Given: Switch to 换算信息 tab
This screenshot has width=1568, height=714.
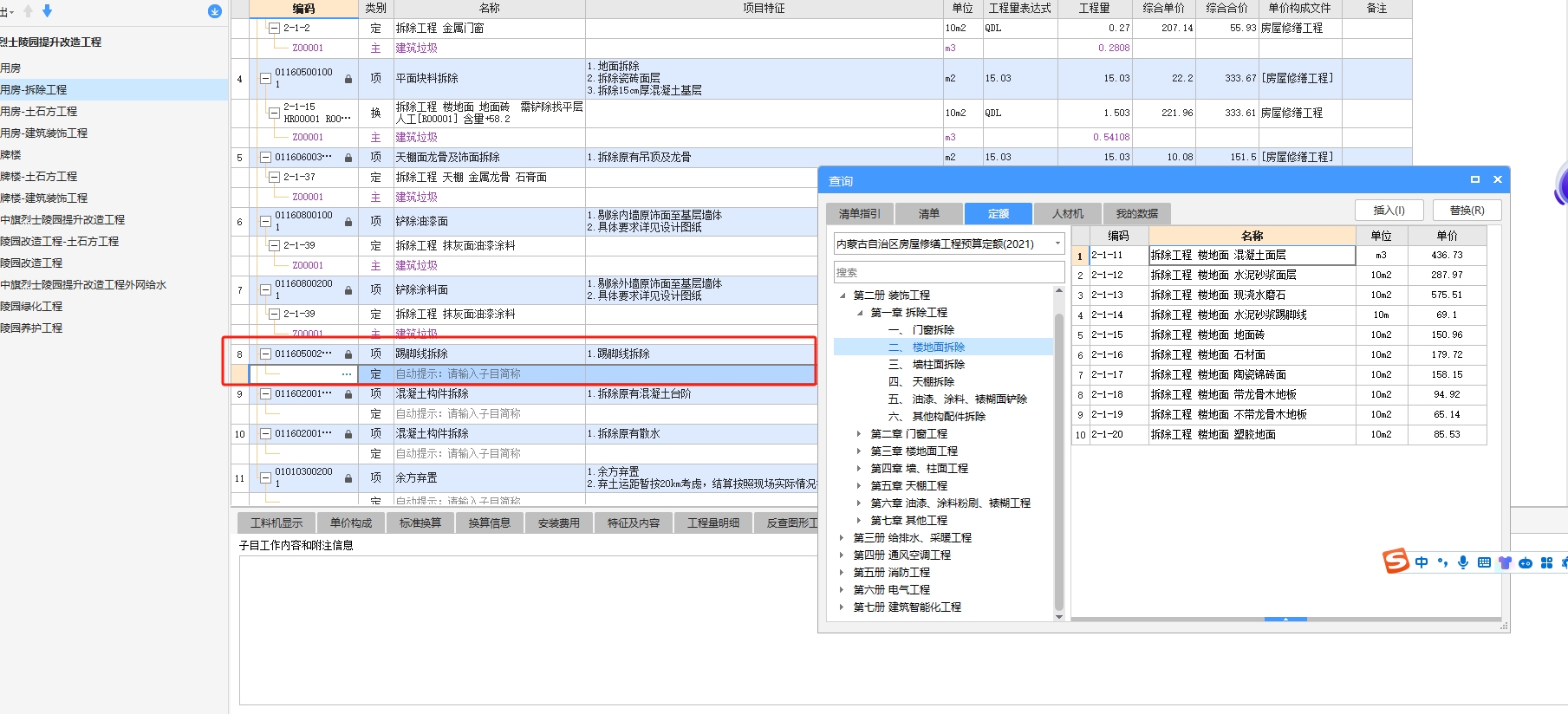Looking at the screenshot, I should tap(490, 523).
